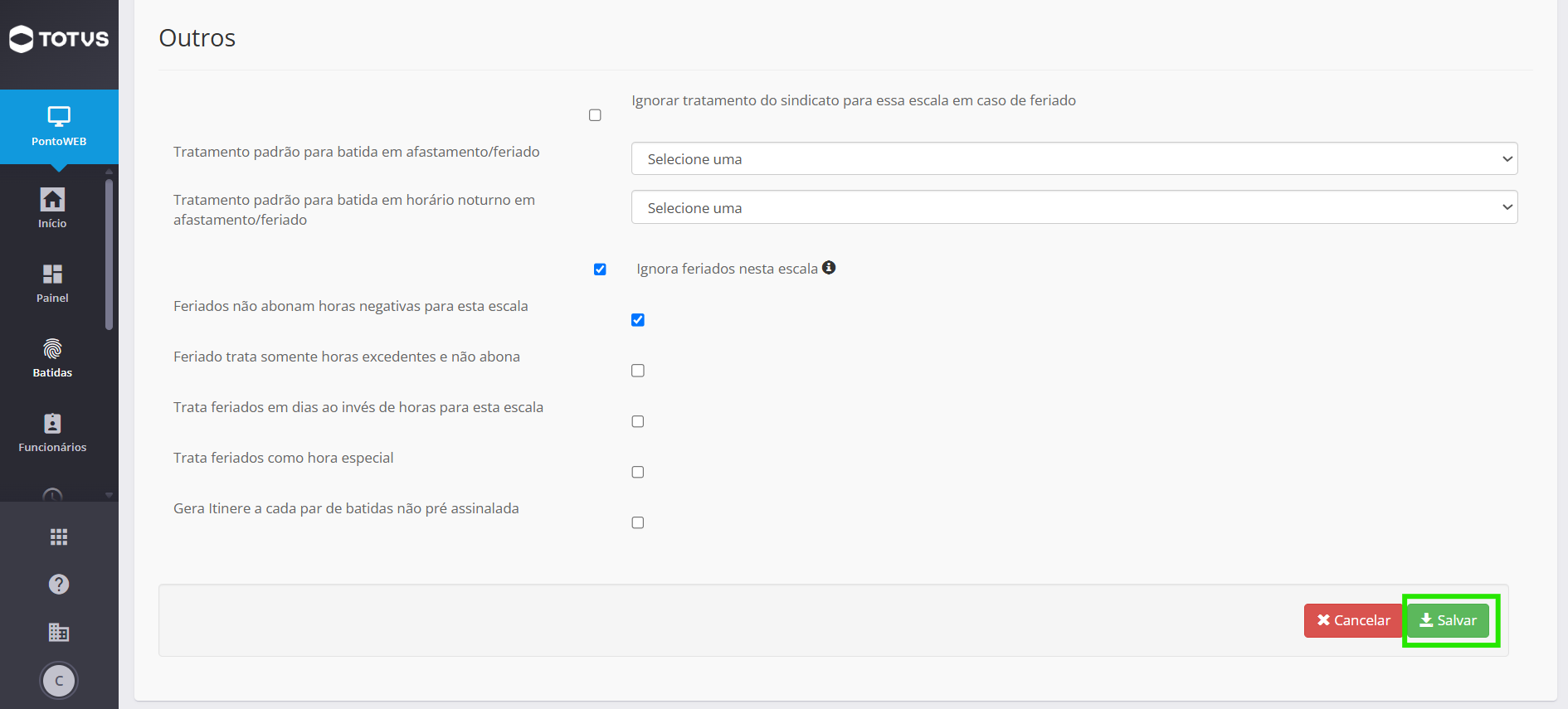Viewport: 1568px width, 709px height.
Task: Click the TOTVS logo
Action: coord(59,38)
